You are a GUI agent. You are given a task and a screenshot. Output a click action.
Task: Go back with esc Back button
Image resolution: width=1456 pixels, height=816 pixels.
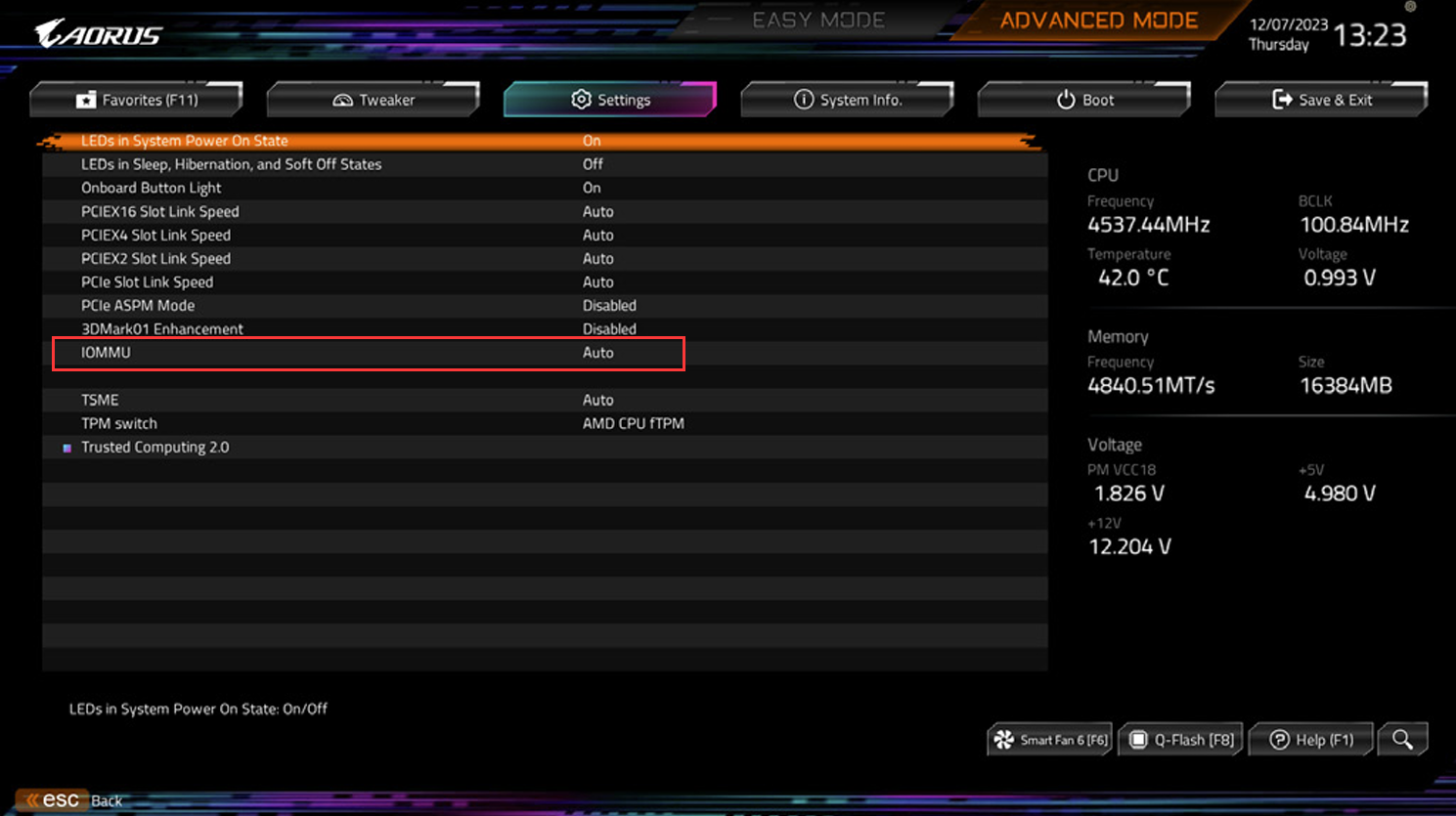coord(71,800)
